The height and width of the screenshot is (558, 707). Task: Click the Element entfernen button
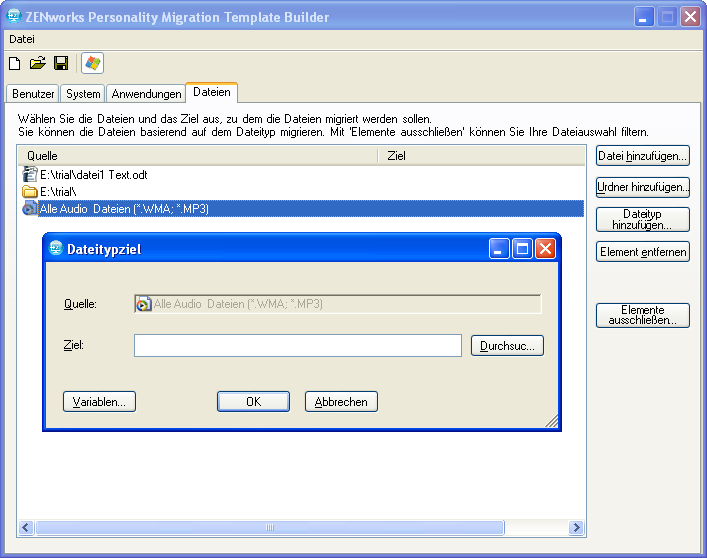point(643,252)
